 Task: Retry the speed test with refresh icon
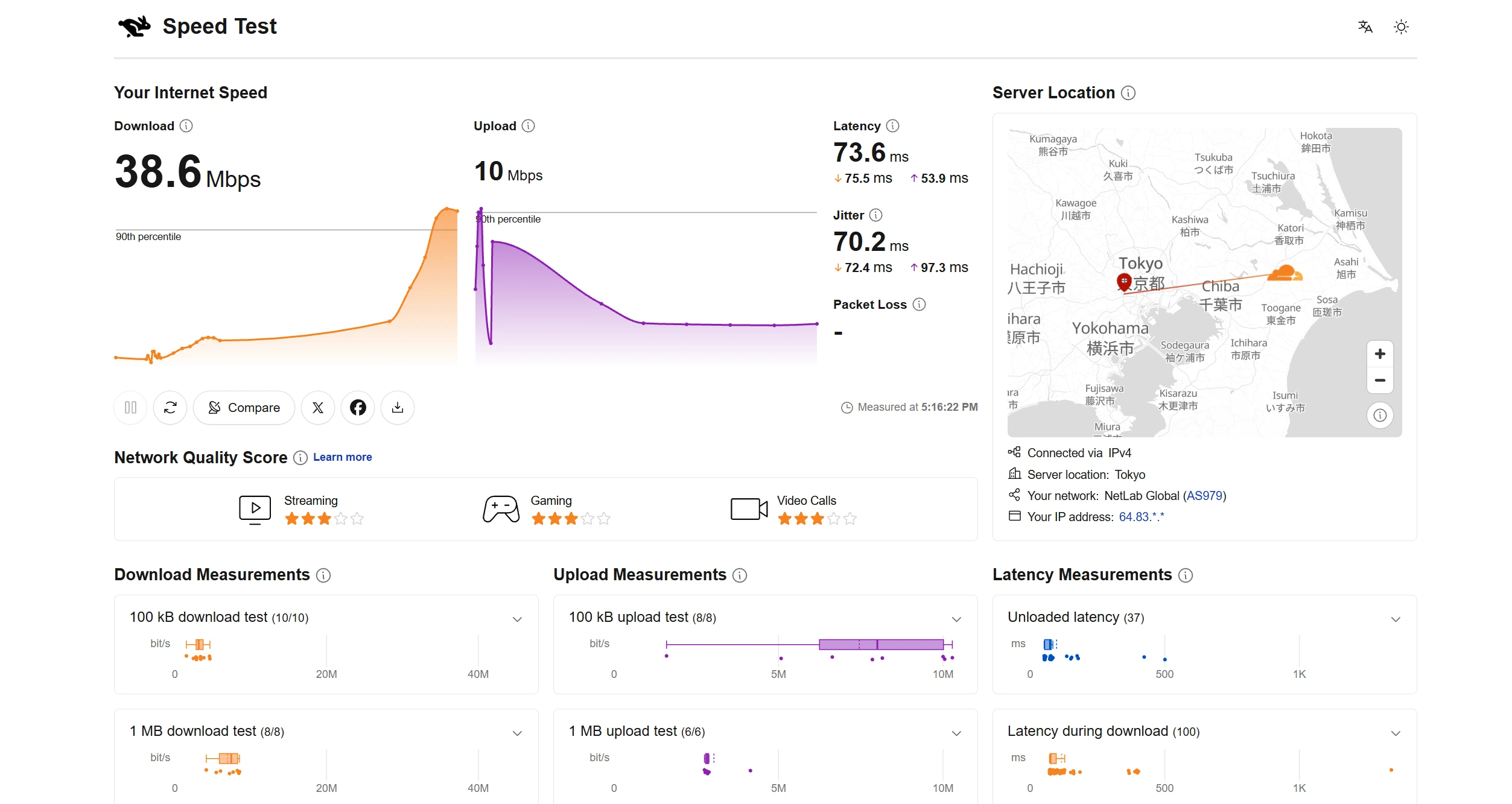(x=170, y=408)
